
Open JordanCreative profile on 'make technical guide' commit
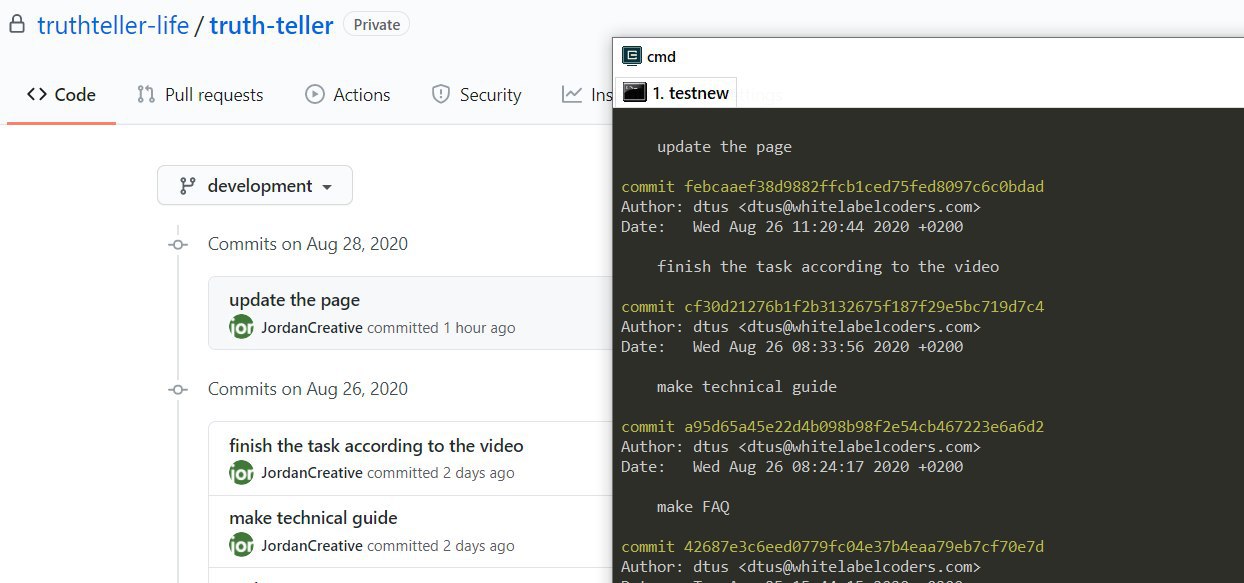pyautogui.click(x=312, y=546)
